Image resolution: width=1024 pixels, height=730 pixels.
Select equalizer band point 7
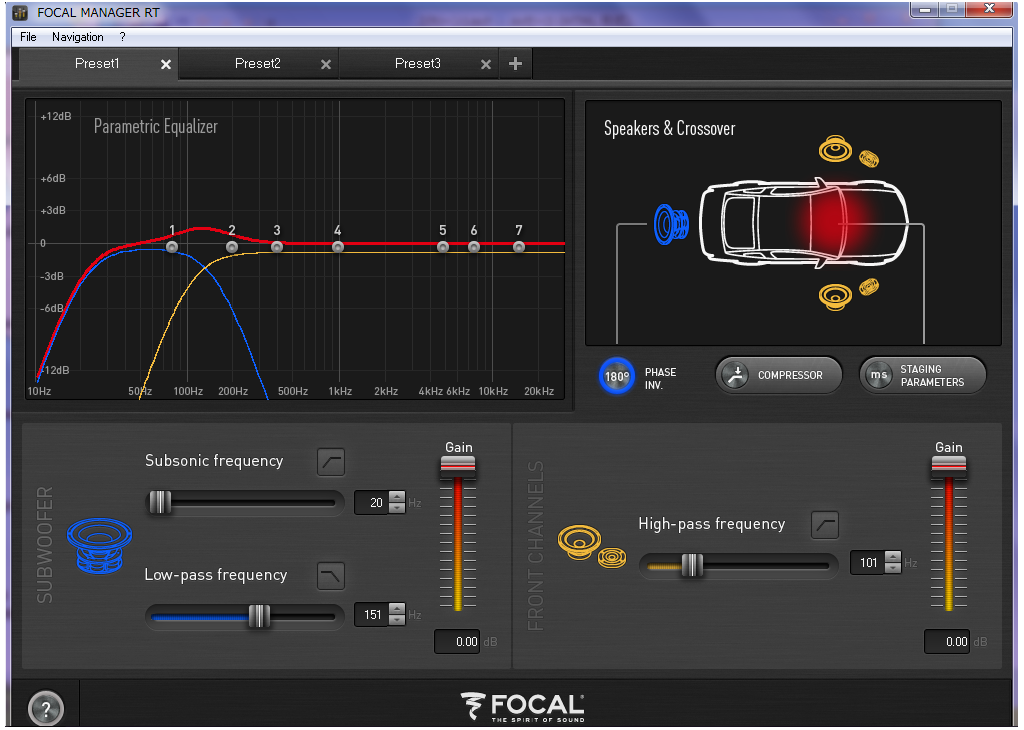click(519, 247)
